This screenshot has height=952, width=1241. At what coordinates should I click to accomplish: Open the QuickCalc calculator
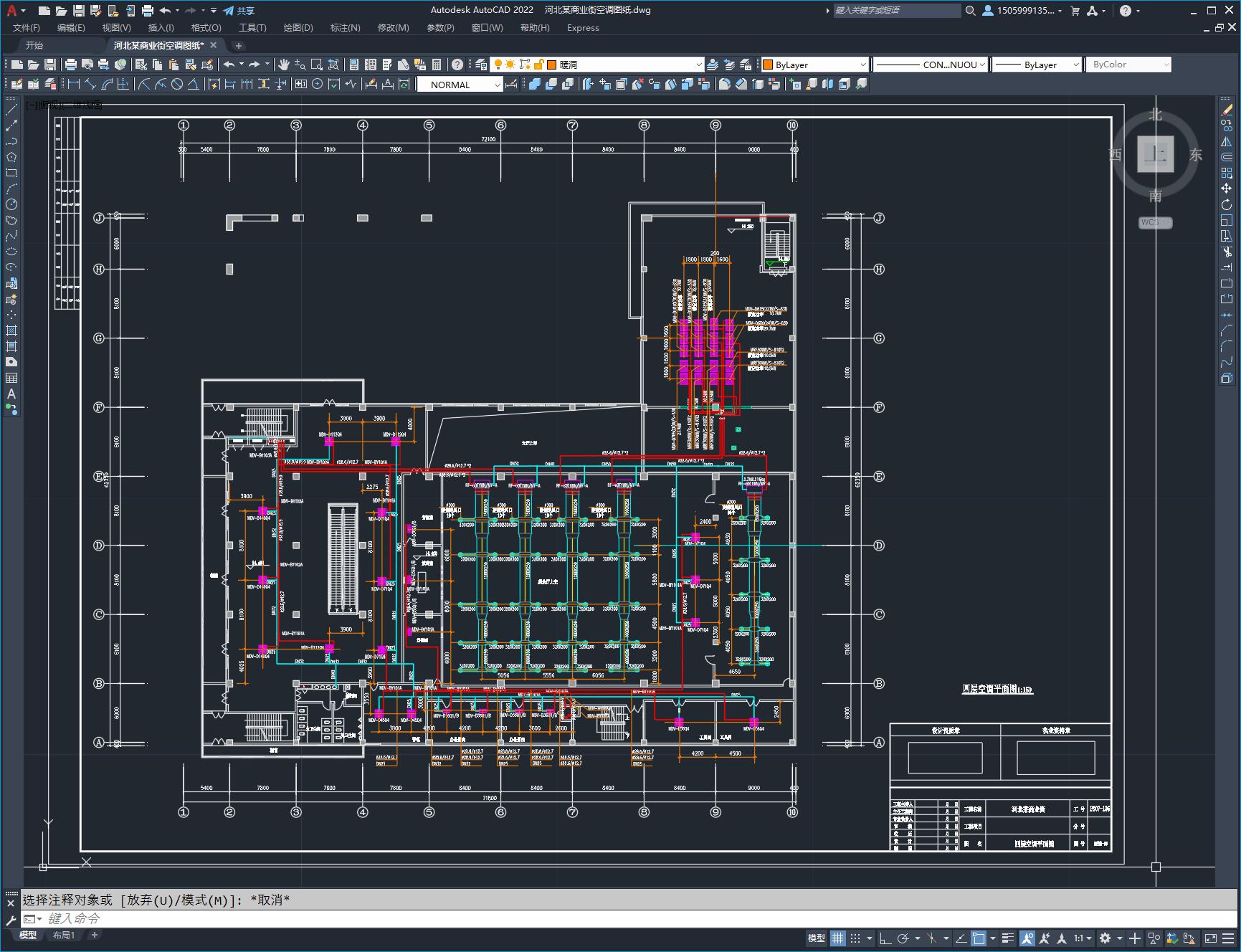[x=437, y=65]
